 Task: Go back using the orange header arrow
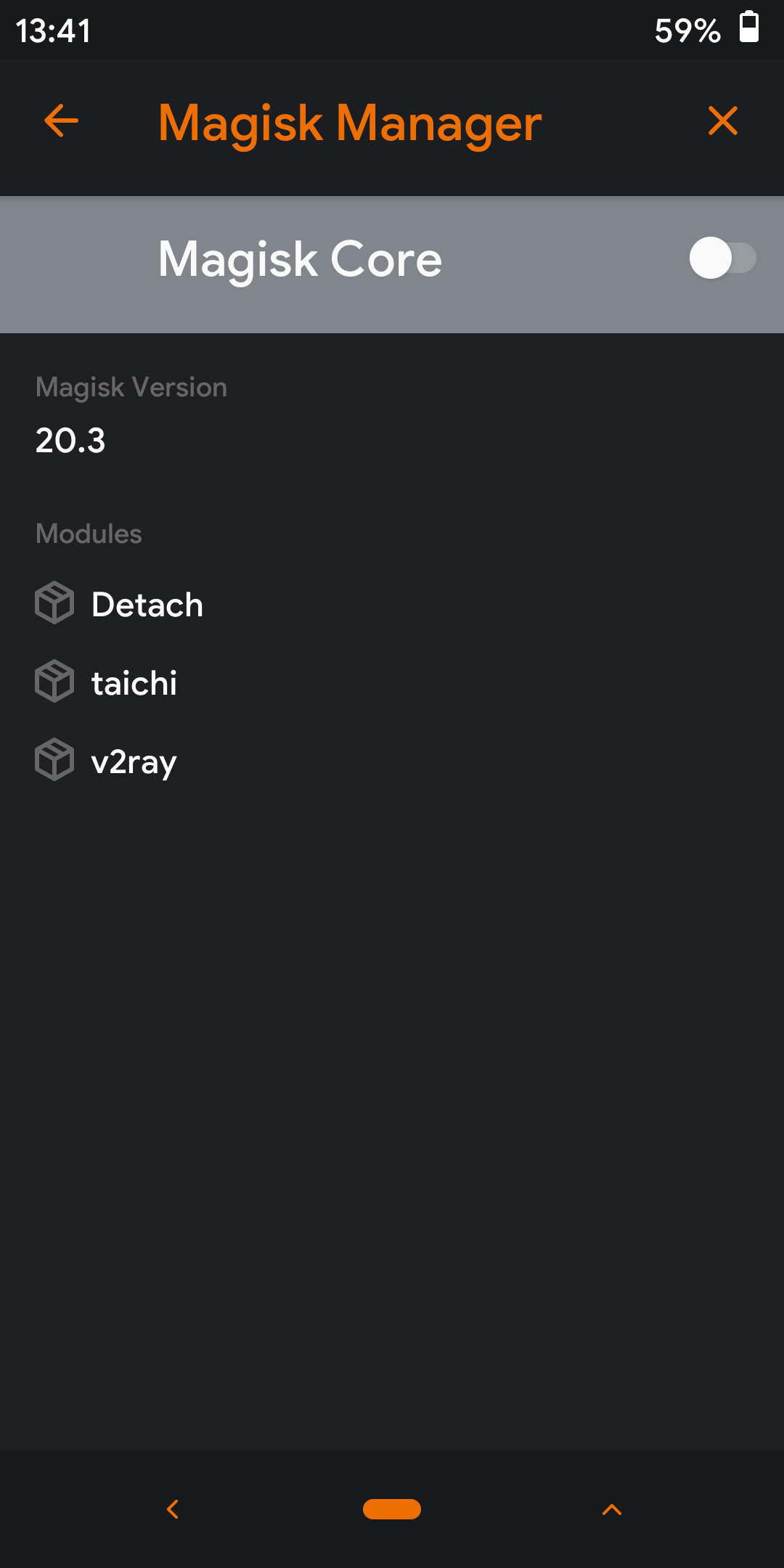coord(62,121)
